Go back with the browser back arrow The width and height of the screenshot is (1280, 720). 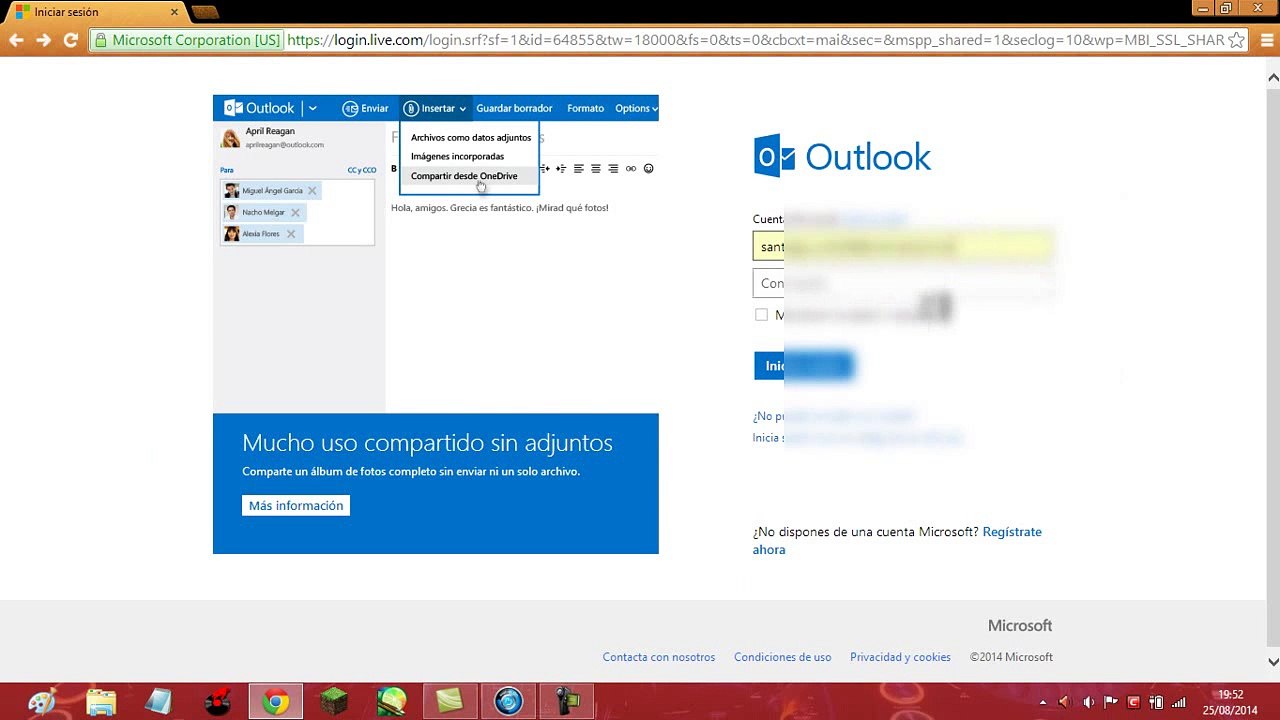(x=16, y=40)
